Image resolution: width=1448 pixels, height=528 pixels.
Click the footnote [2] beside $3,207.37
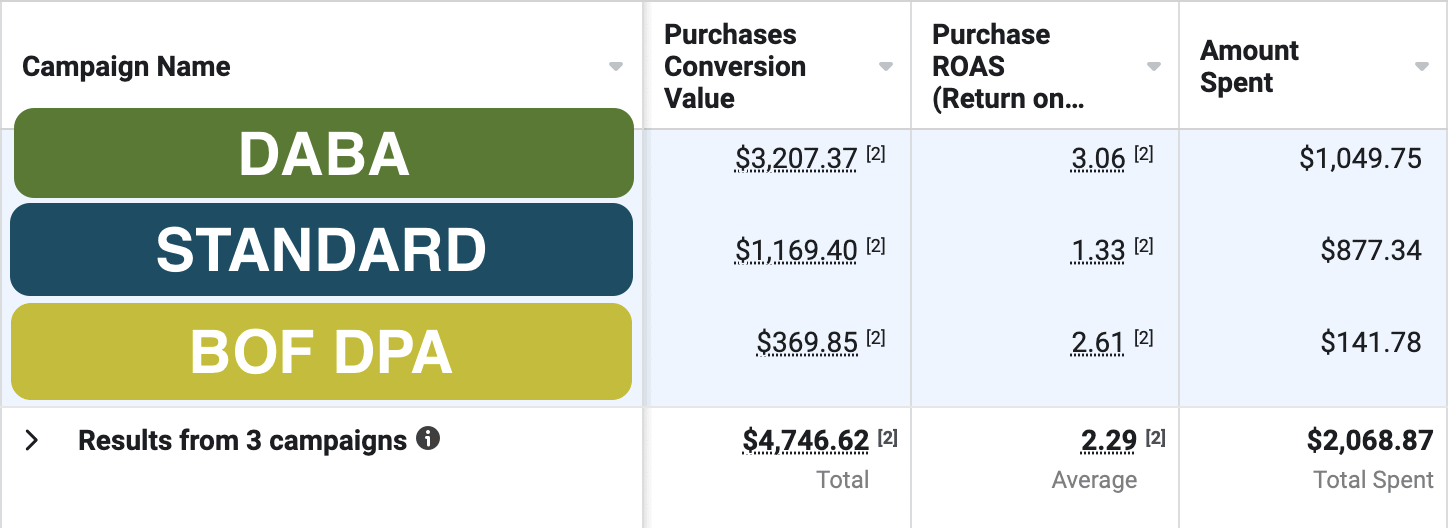876,154
